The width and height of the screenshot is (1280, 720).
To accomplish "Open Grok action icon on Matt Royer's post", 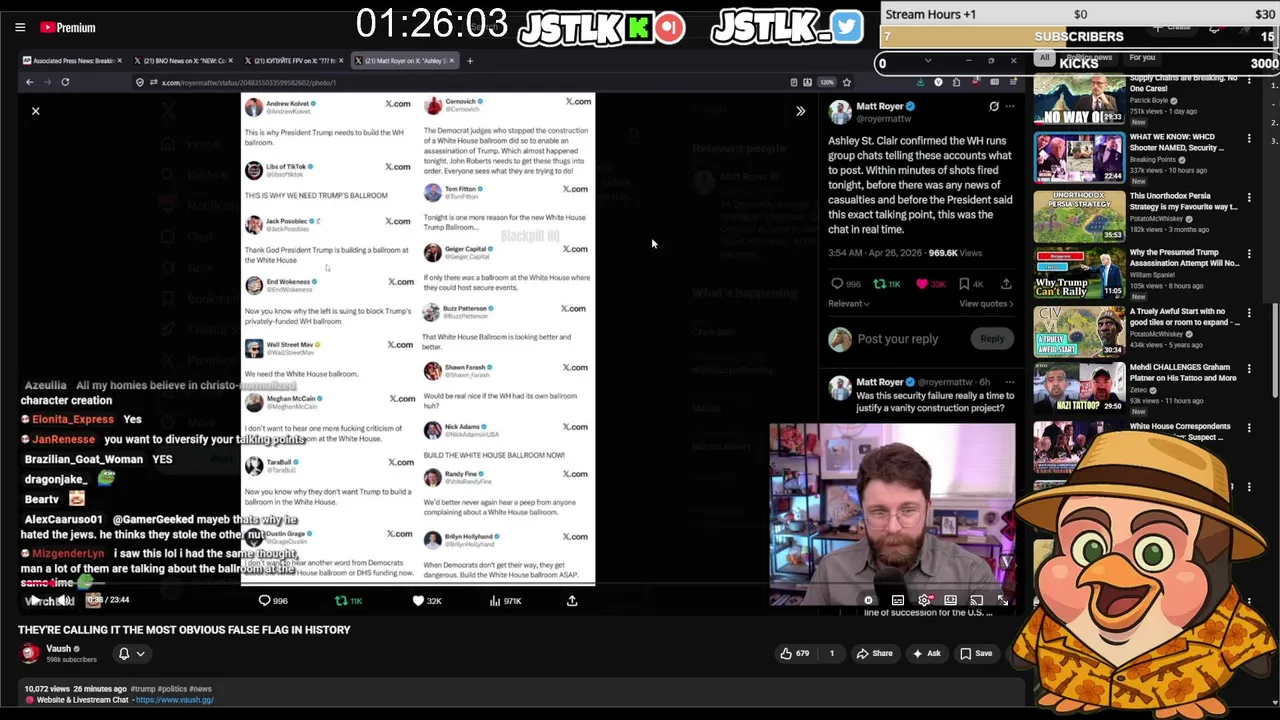I will pyautogui.click(x=994, y=106).
